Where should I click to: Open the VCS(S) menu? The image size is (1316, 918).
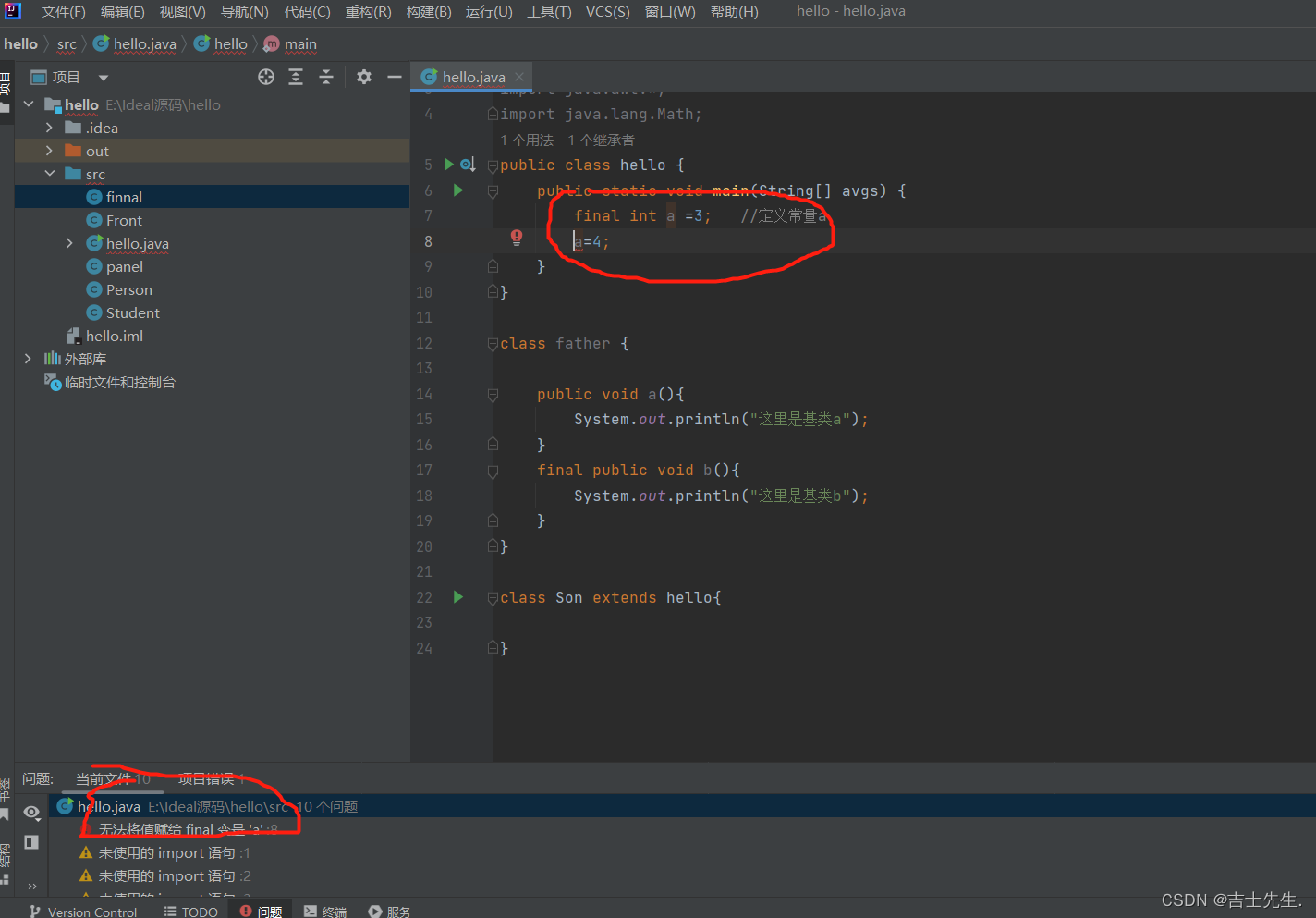607,12
